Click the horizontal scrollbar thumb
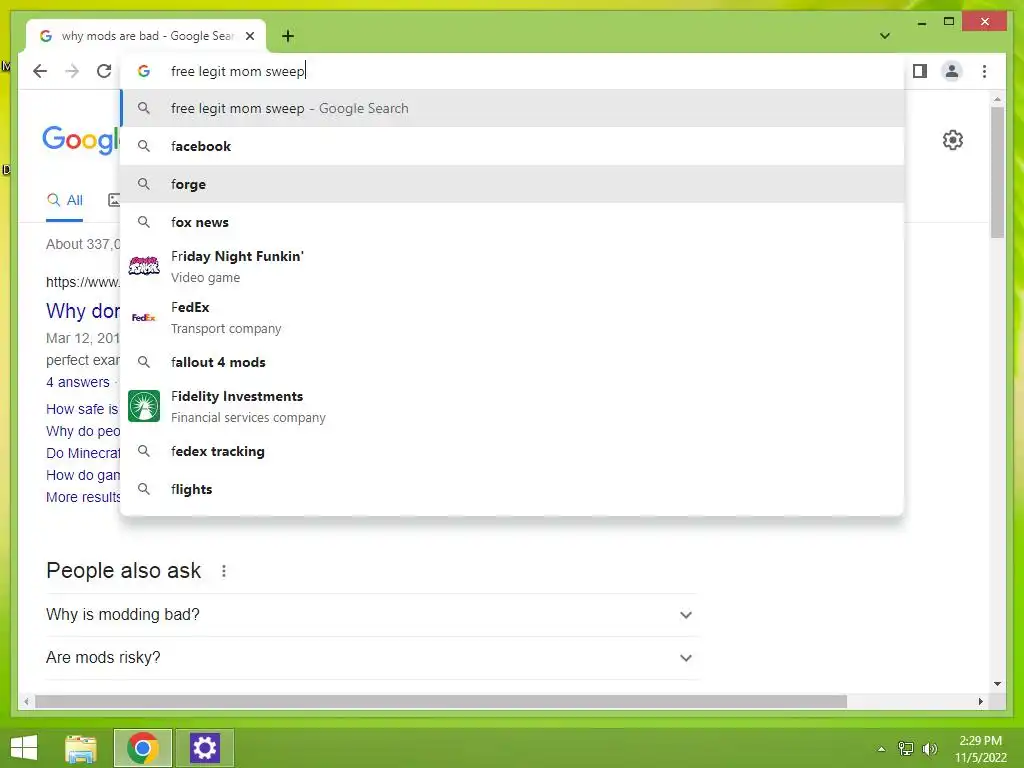 [441, 701]
